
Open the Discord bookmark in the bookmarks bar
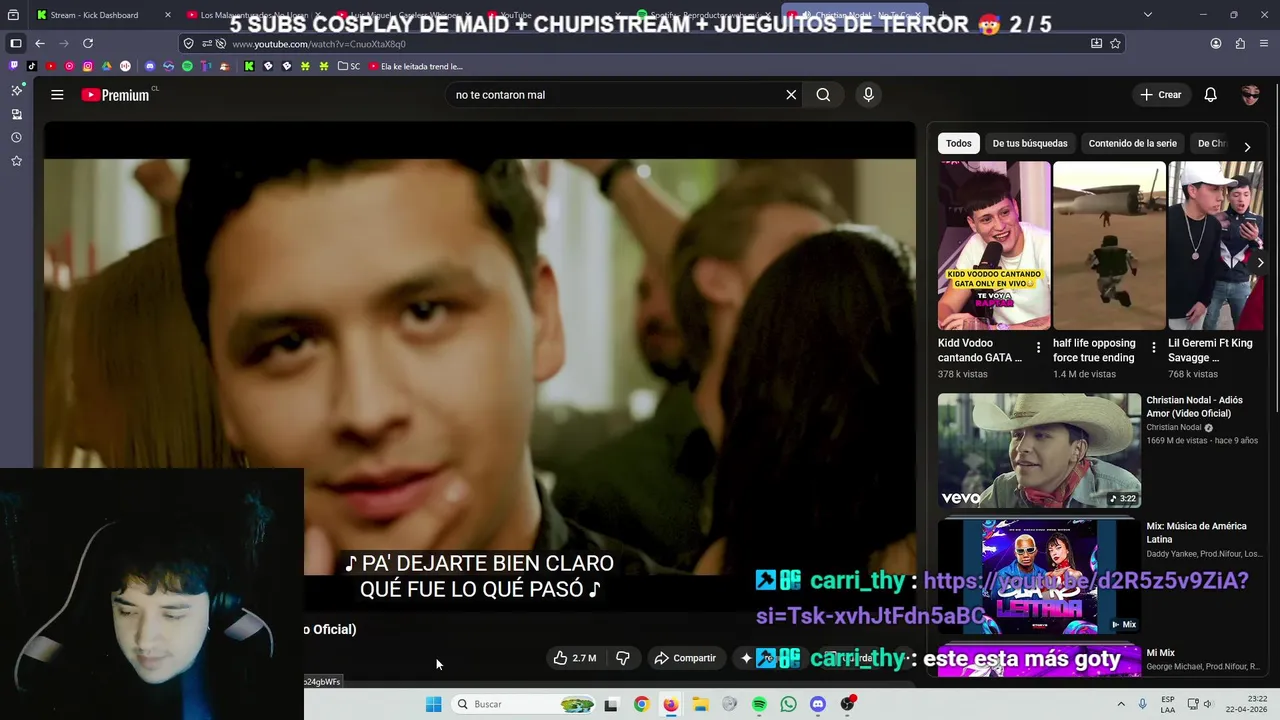(x=150, y=66)
